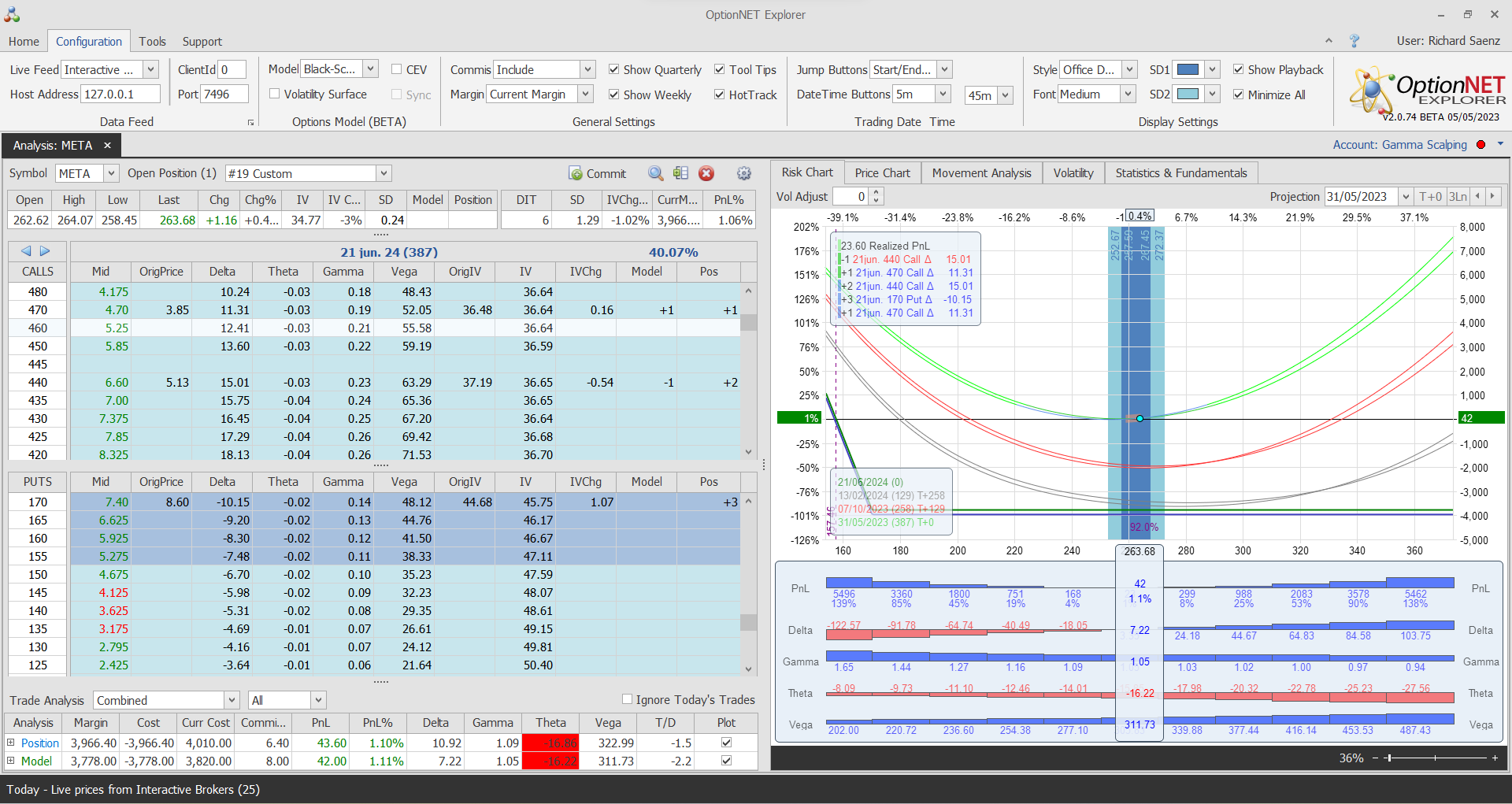Expand the Position row in analysis table
Image resolution: width=1512 pixels, height=804 pixels.
pos(11,743)
